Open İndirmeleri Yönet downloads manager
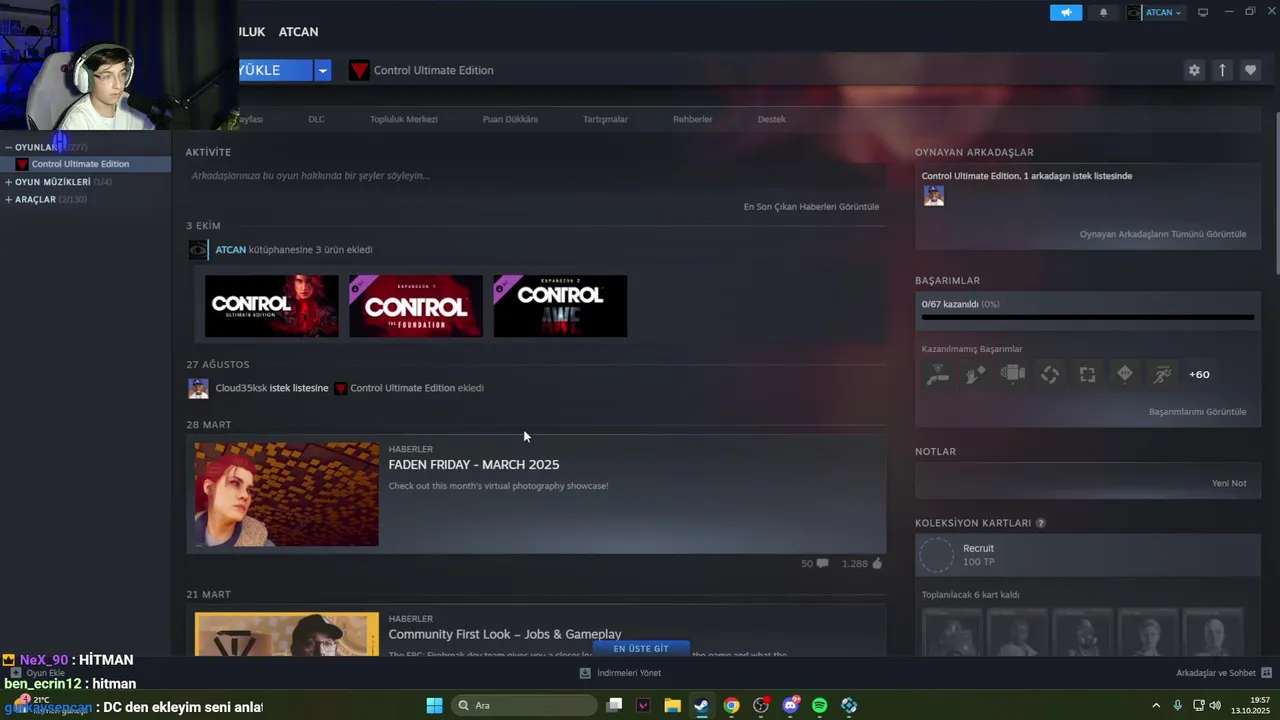The height and width of the screenshot is (720, 1280). tap(621, 673)
